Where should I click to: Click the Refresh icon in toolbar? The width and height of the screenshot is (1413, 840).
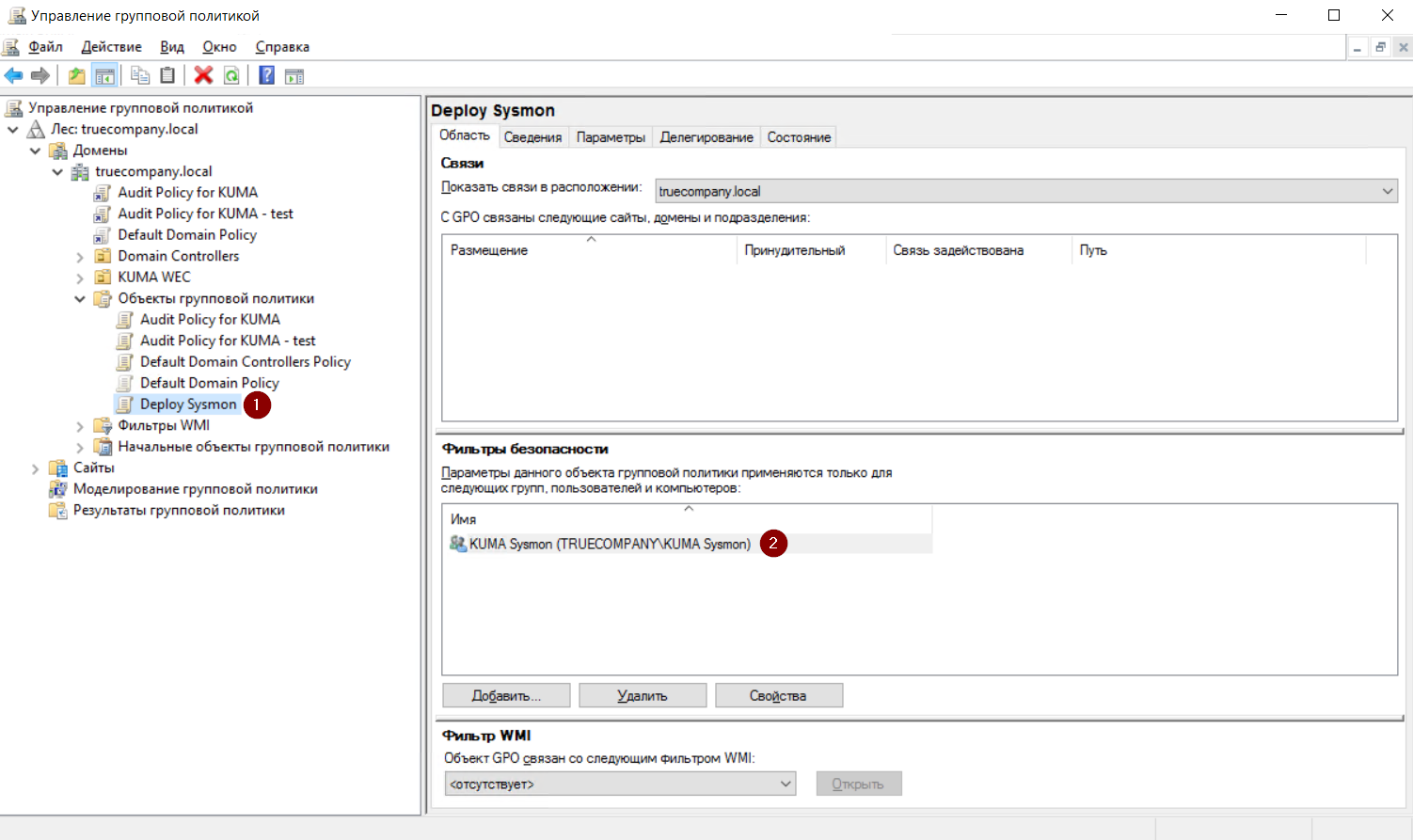point(231,76)
